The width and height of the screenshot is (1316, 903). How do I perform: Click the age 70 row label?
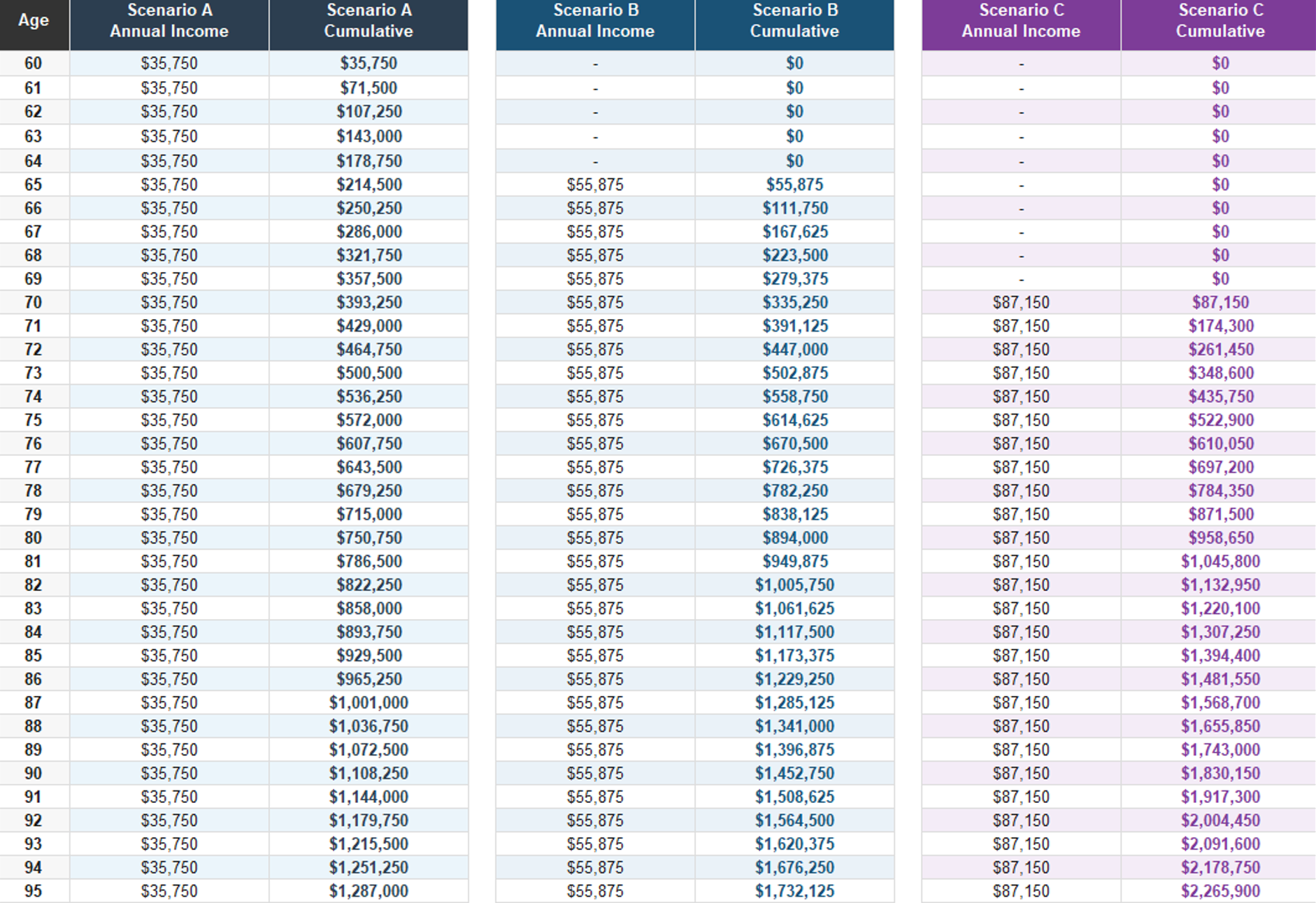pyautogui.click(x=34, y=302)
